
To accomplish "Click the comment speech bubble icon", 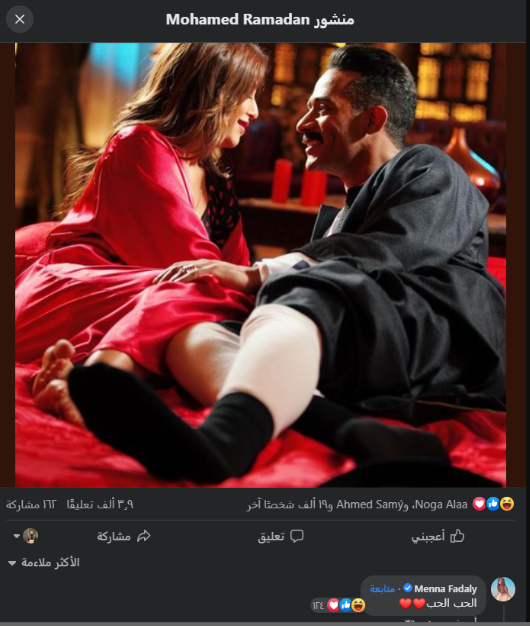I will [297, 536].
